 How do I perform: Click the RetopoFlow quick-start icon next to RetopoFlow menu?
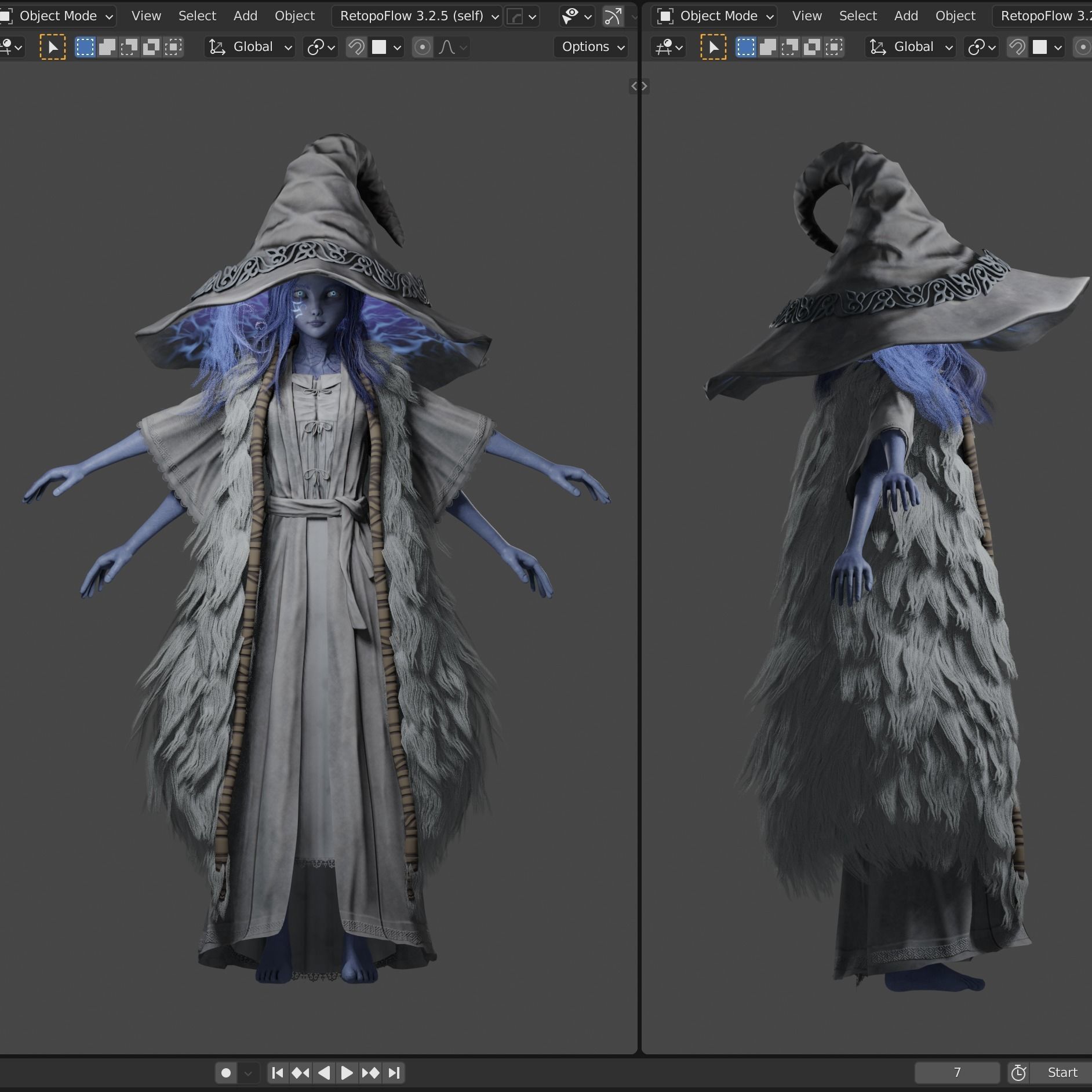[514, 16]
